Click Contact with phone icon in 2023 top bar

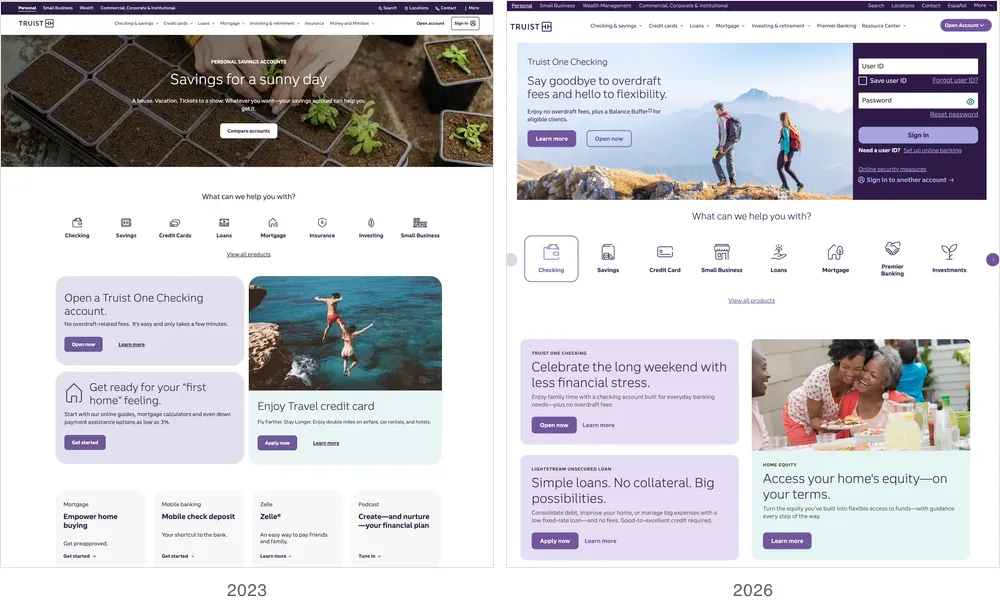point(446,8)
